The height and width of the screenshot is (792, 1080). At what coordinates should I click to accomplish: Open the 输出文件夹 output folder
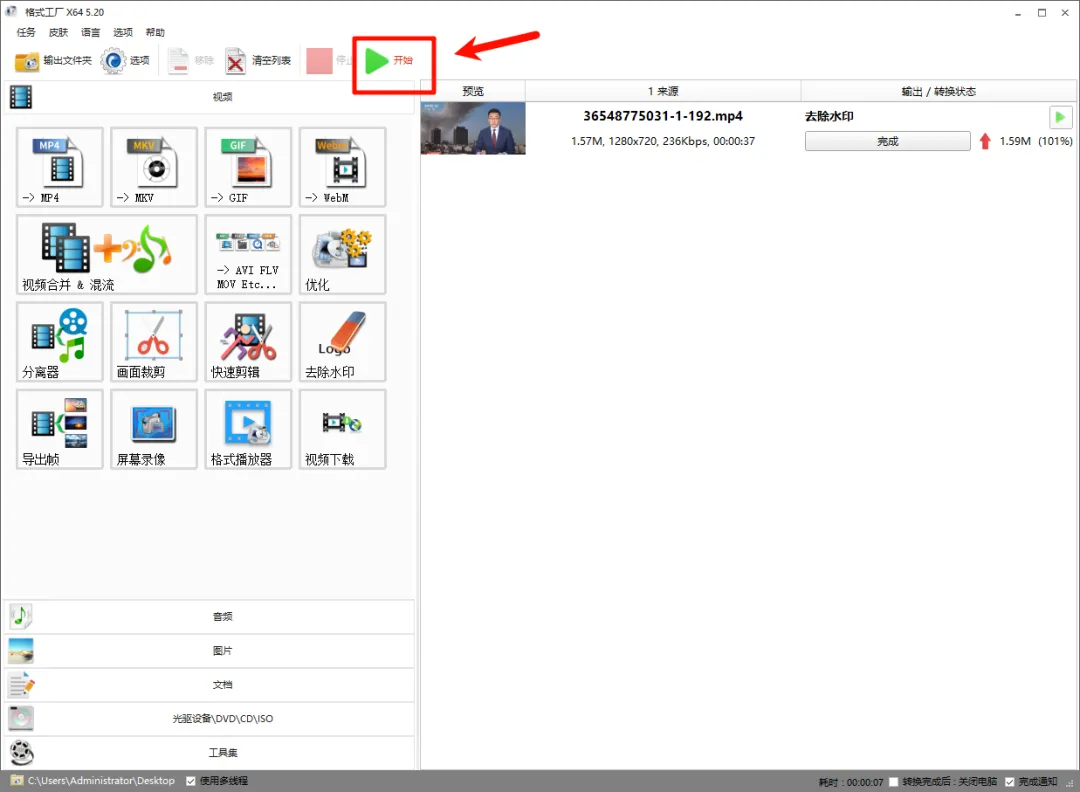[54, 61]
